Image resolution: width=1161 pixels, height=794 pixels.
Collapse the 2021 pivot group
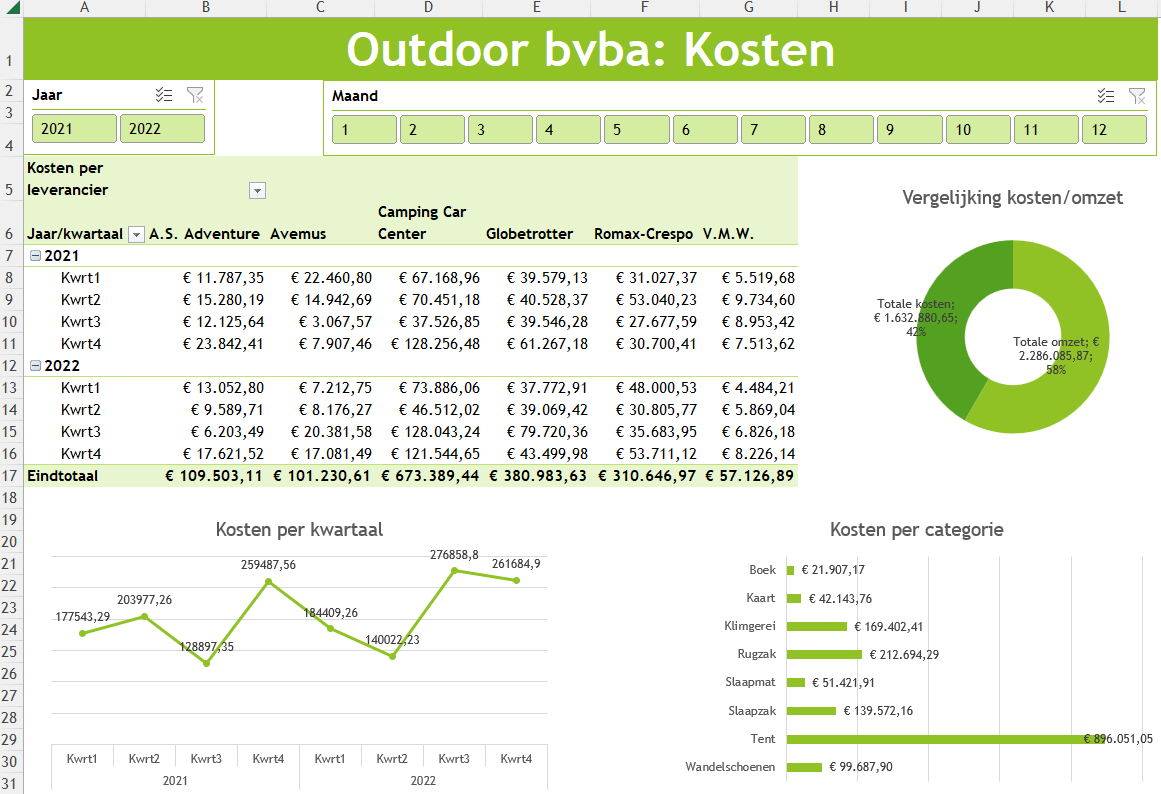[x=35, y=256]
